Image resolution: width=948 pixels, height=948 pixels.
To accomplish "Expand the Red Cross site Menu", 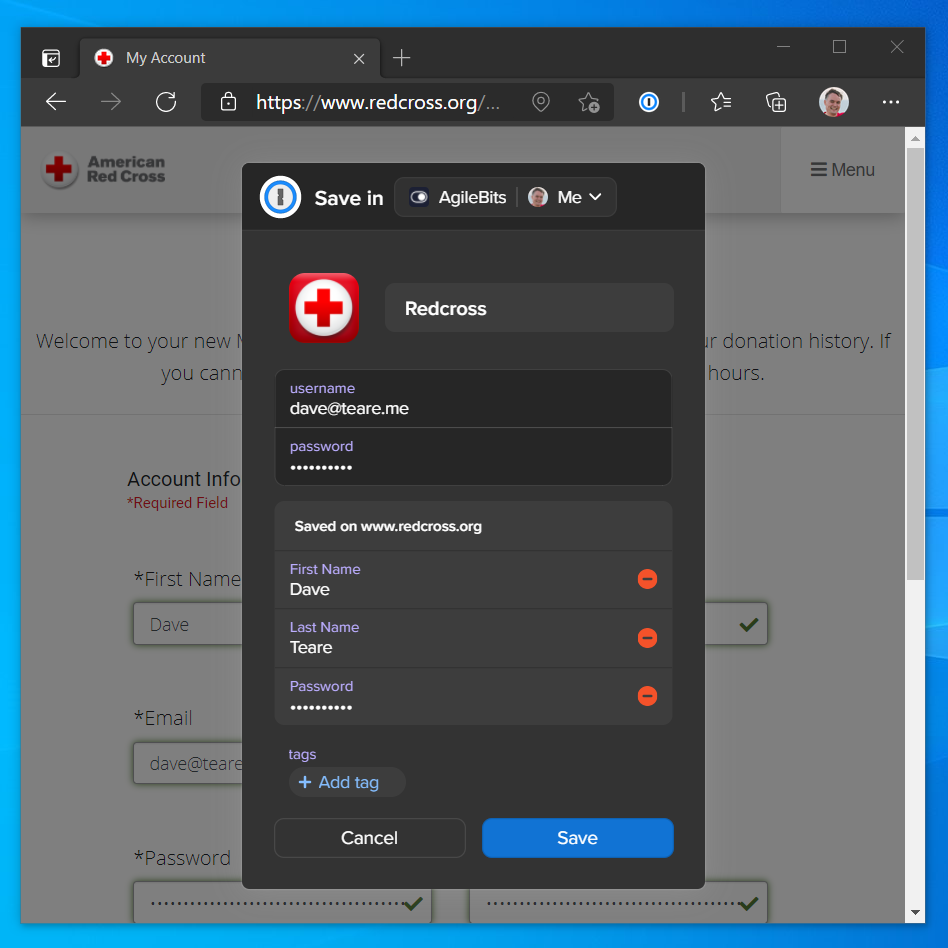I will pos(842,169).
